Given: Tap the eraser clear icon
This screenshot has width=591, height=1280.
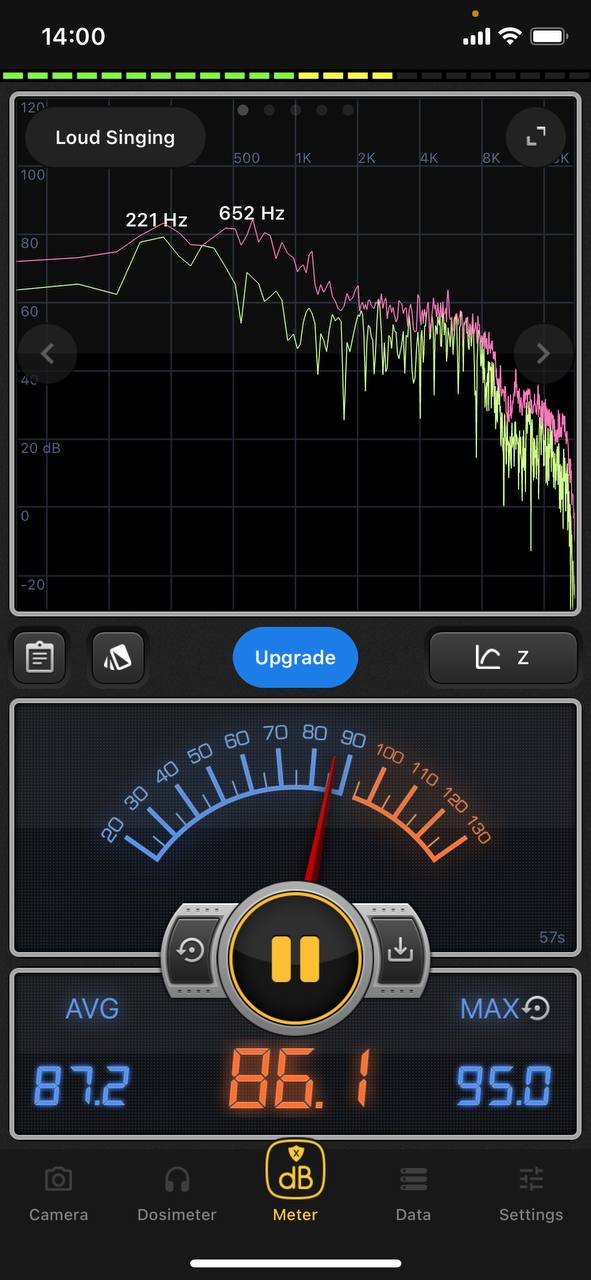Looking at the screenshot, I should [119, 657].
